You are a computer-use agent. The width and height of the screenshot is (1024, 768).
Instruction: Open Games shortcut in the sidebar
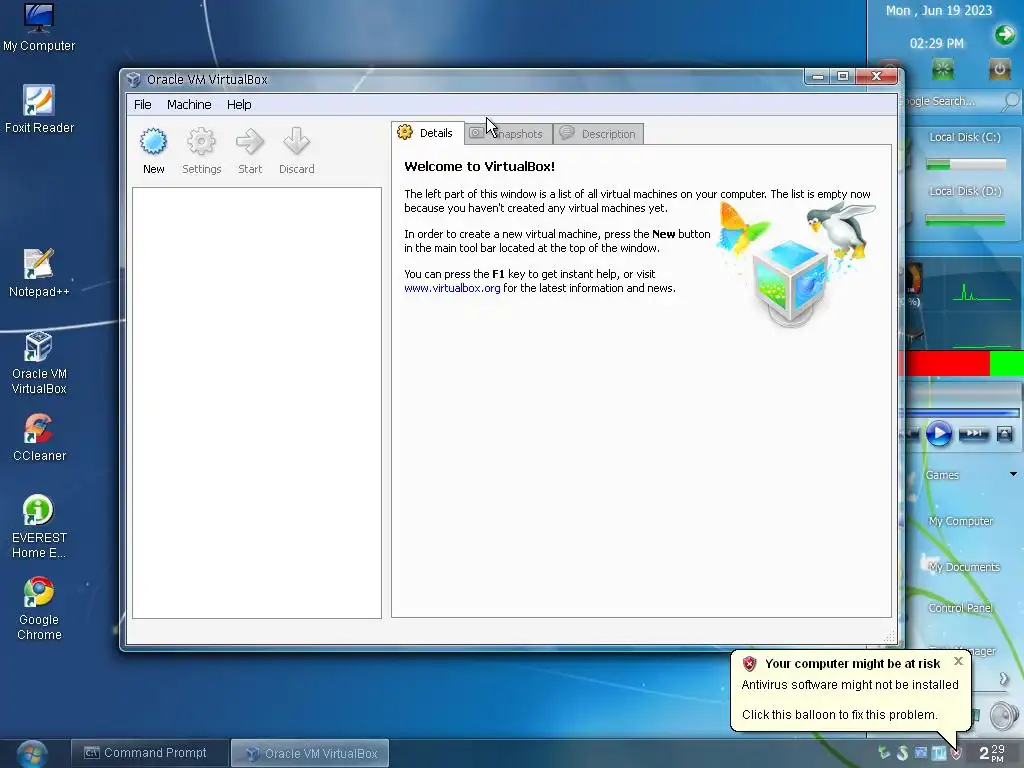(942, 475)
